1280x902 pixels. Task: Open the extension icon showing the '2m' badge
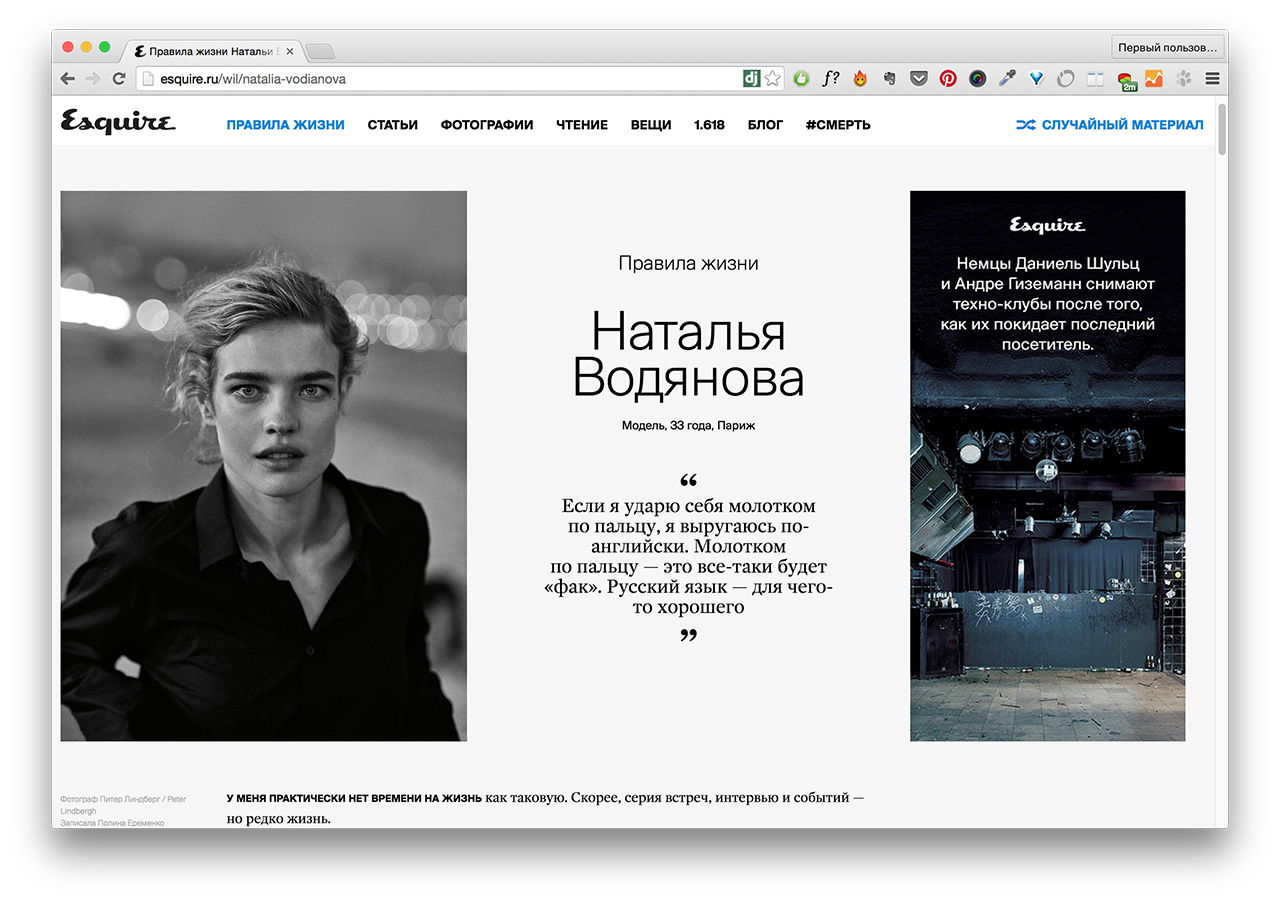[1126, 80]
